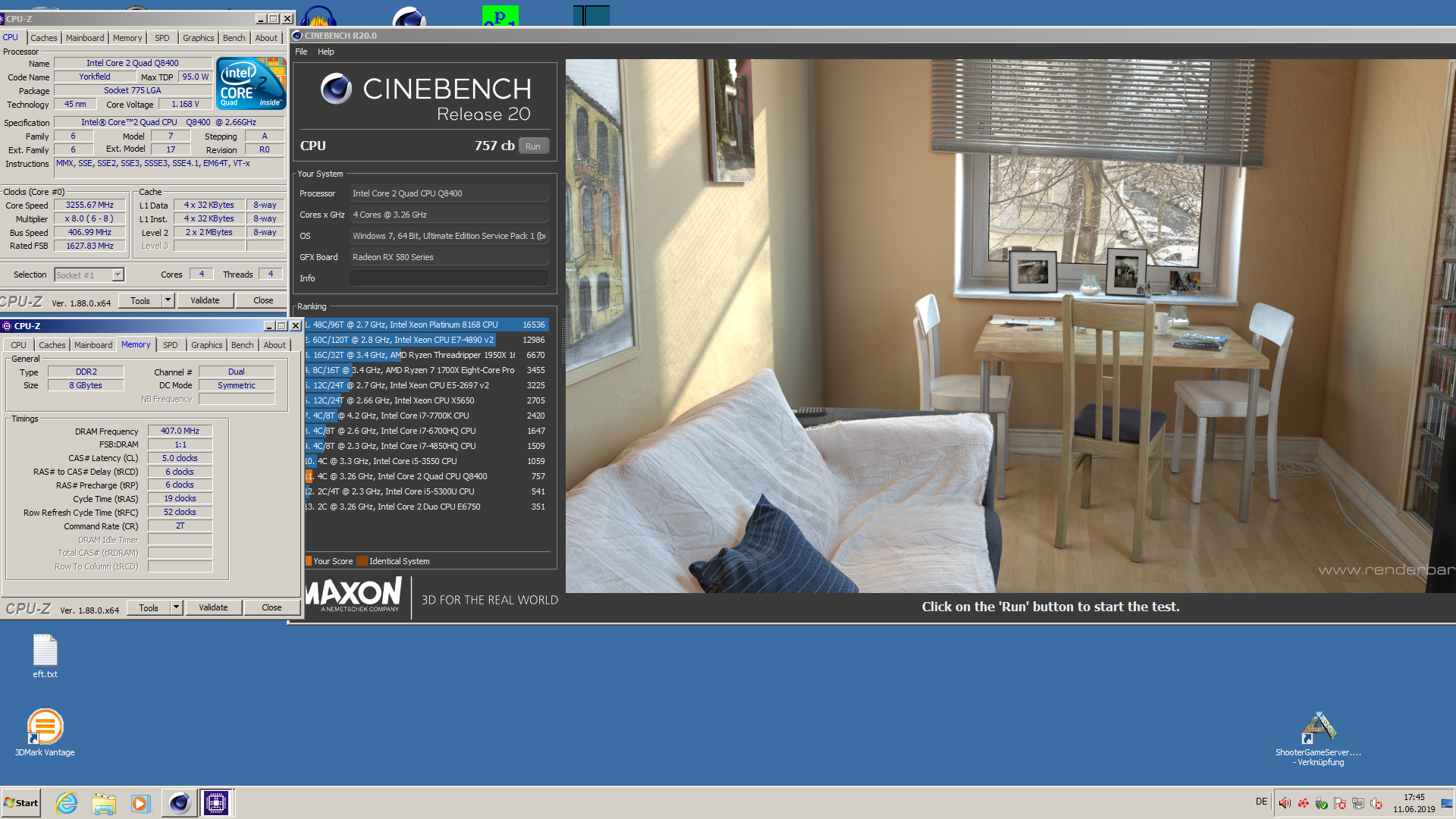1456x819 pixels.
Task: Click the orange Your Score legend swatch
Action: 309,561
